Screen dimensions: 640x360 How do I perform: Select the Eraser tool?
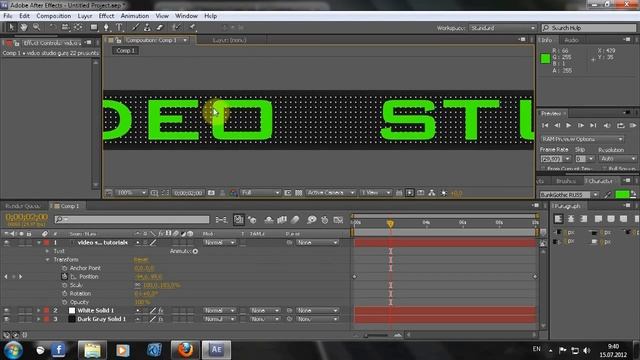(160, 27)
